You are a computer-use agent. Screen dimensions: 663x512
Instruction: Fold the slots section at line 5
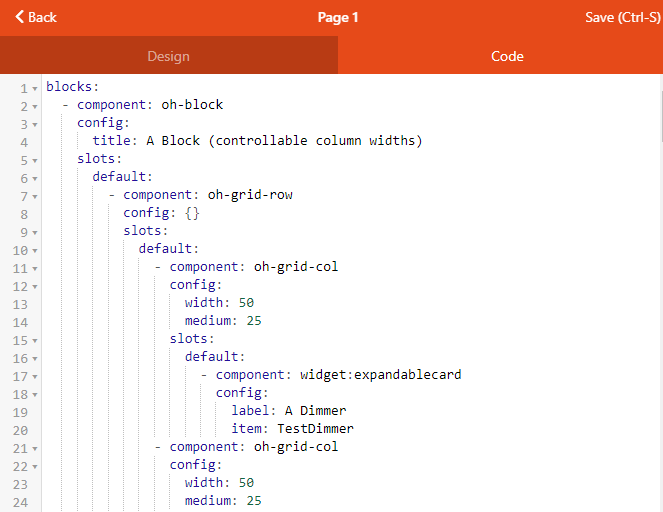pos(36,160)
